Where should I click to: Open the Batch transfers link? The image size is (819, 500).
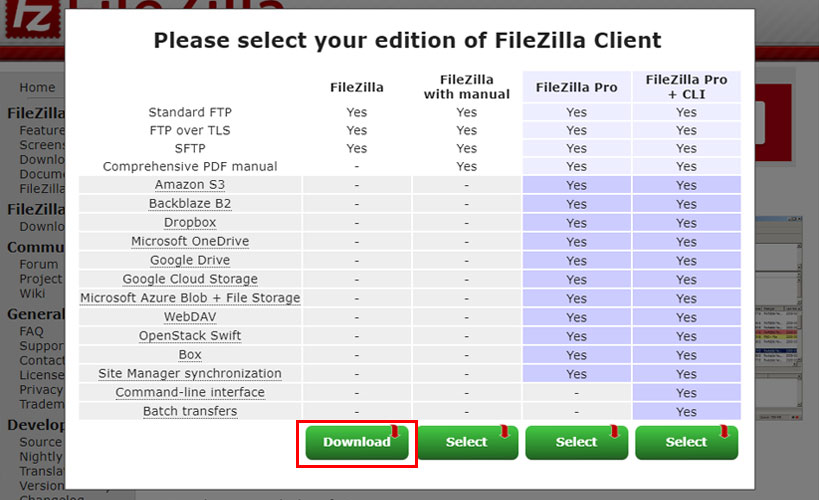click(x=190, y=411)
